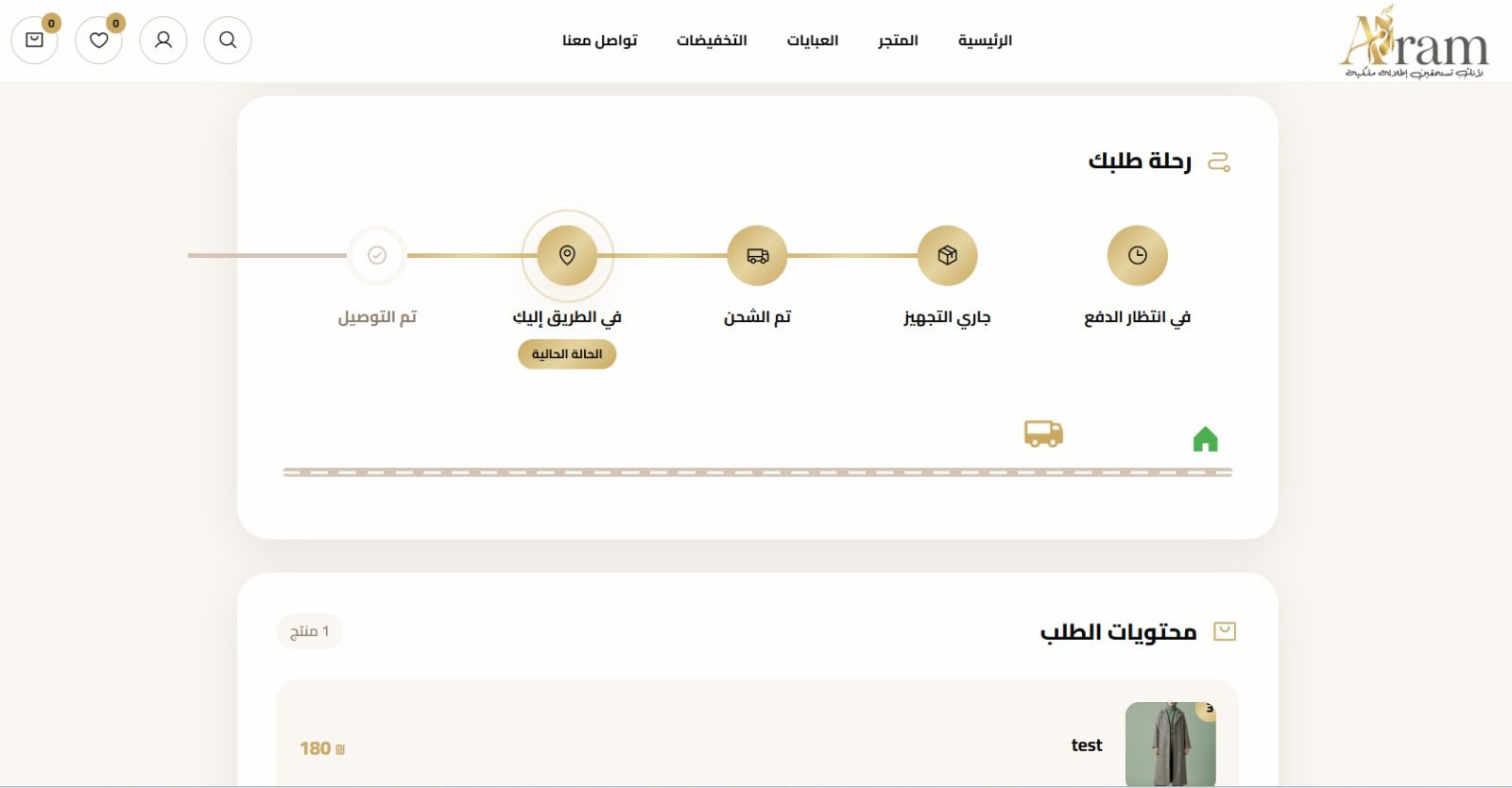Image resolution: width=1512 pixels, height=788 pixels.
Task: Click the shipped truck step icon
Action: click(x=758, y=255)
